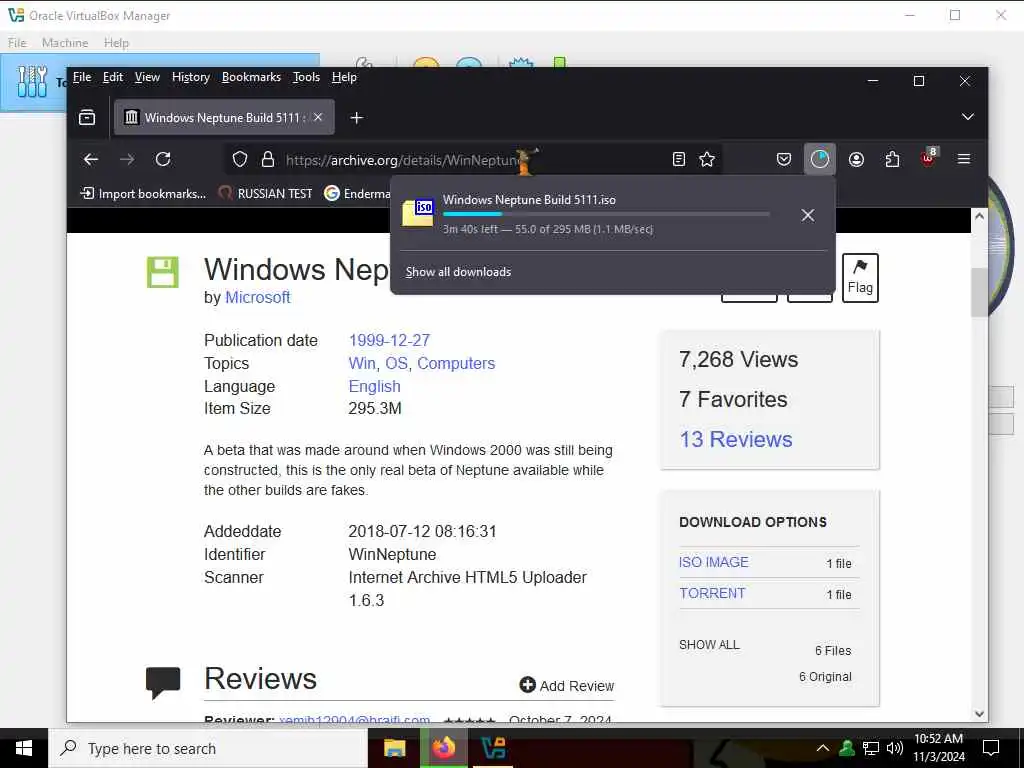Open the Firefox View menu
The height and width of the screenshot is (768, 1024).
click(147, 77)
